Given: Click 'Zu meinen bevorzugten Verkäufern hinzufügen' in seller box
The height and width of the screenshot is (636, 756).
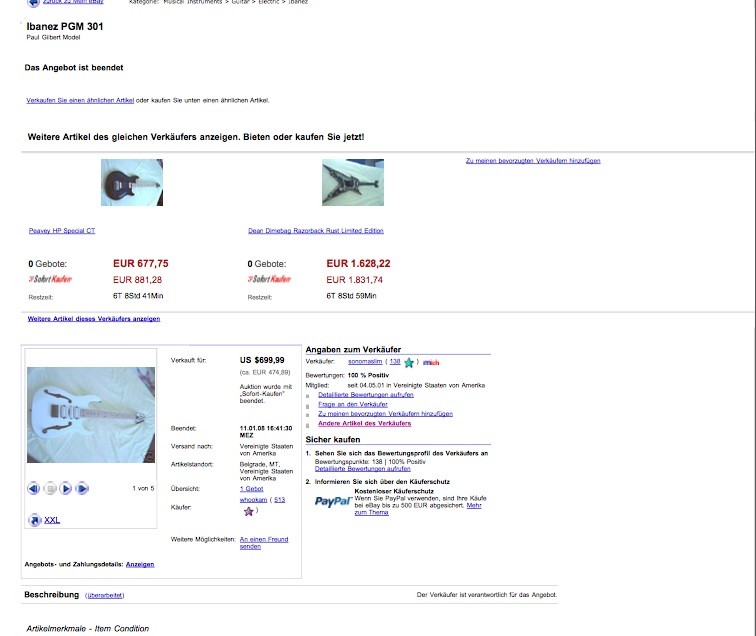Looking at the screenshot, I should coord(385,413).
